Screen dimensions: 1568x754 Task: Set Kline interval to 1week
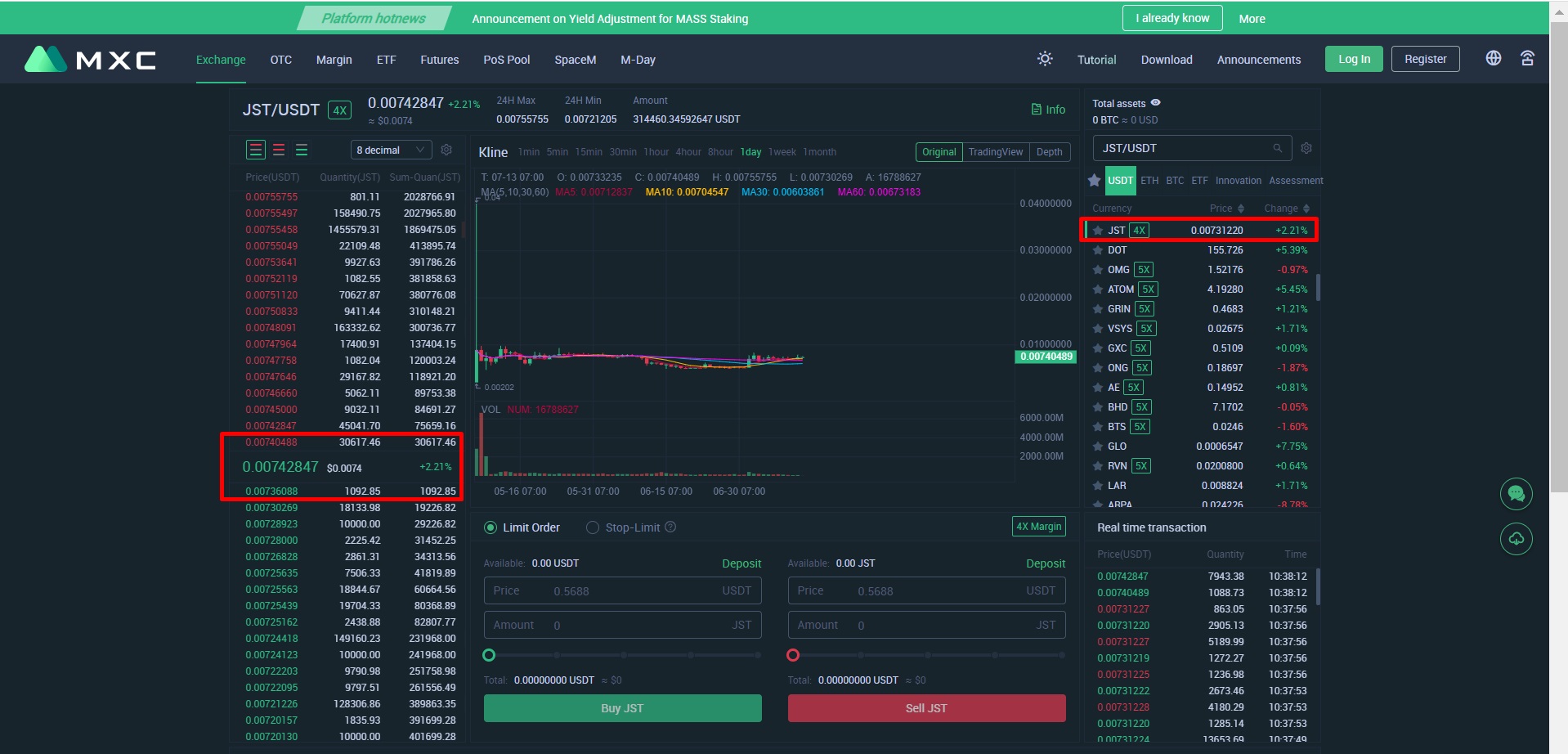coord(782,152)
